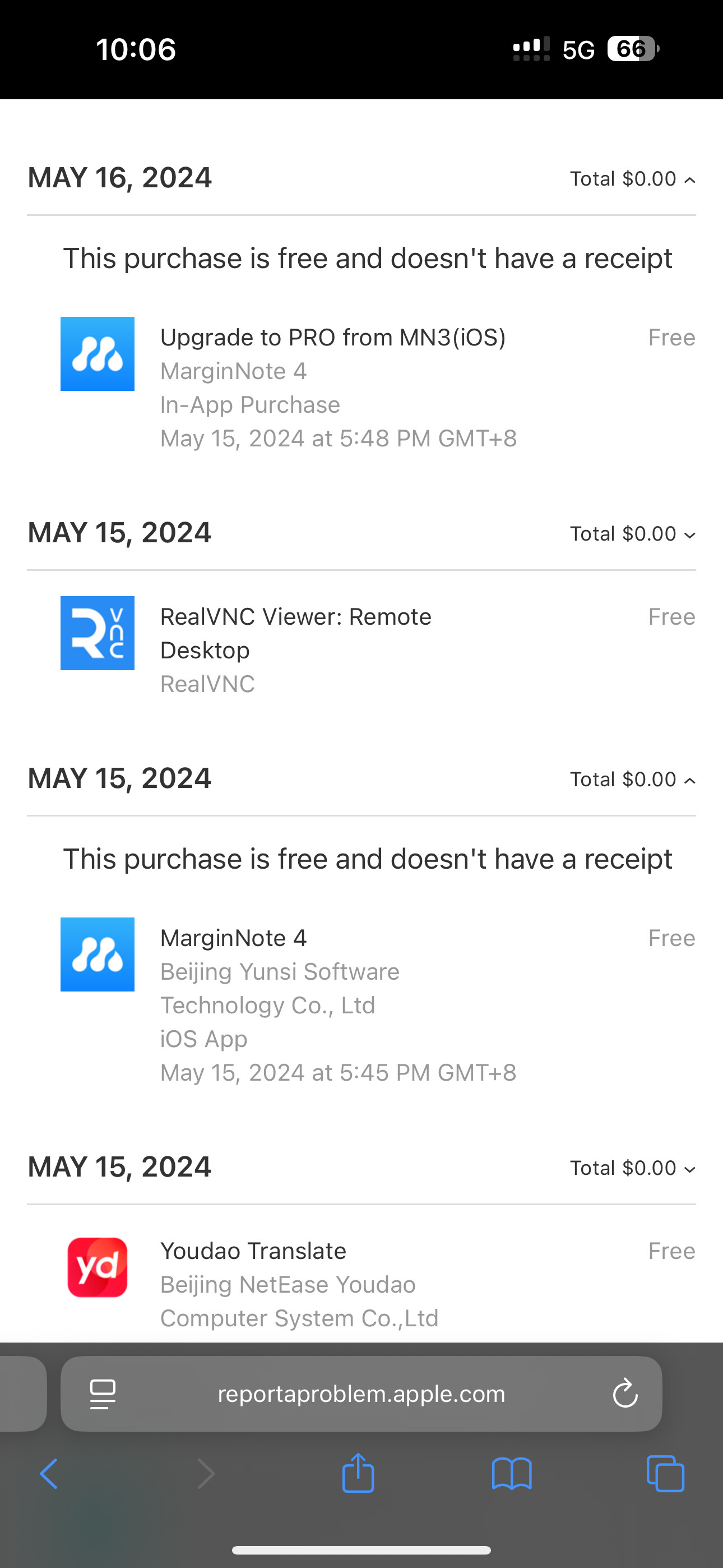Image resolution: width=723 pixels, height=1568 pixels.
Task: Tap the RealVNC Viewer app icon
Action: 98,633
